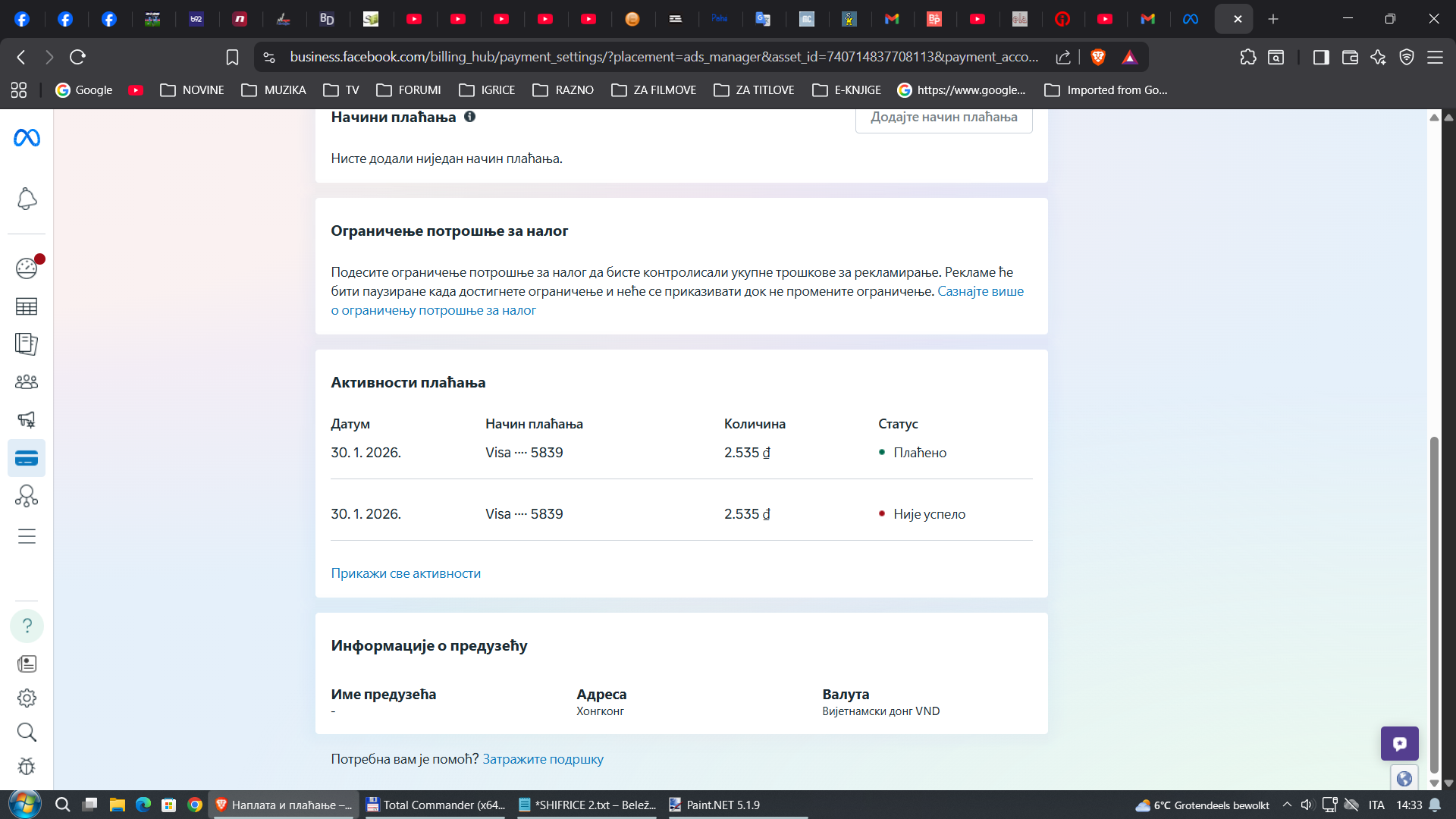Open the ads table view icon
The height and width of the screenshot is (819, 1456).
click(x=27, y=306)
